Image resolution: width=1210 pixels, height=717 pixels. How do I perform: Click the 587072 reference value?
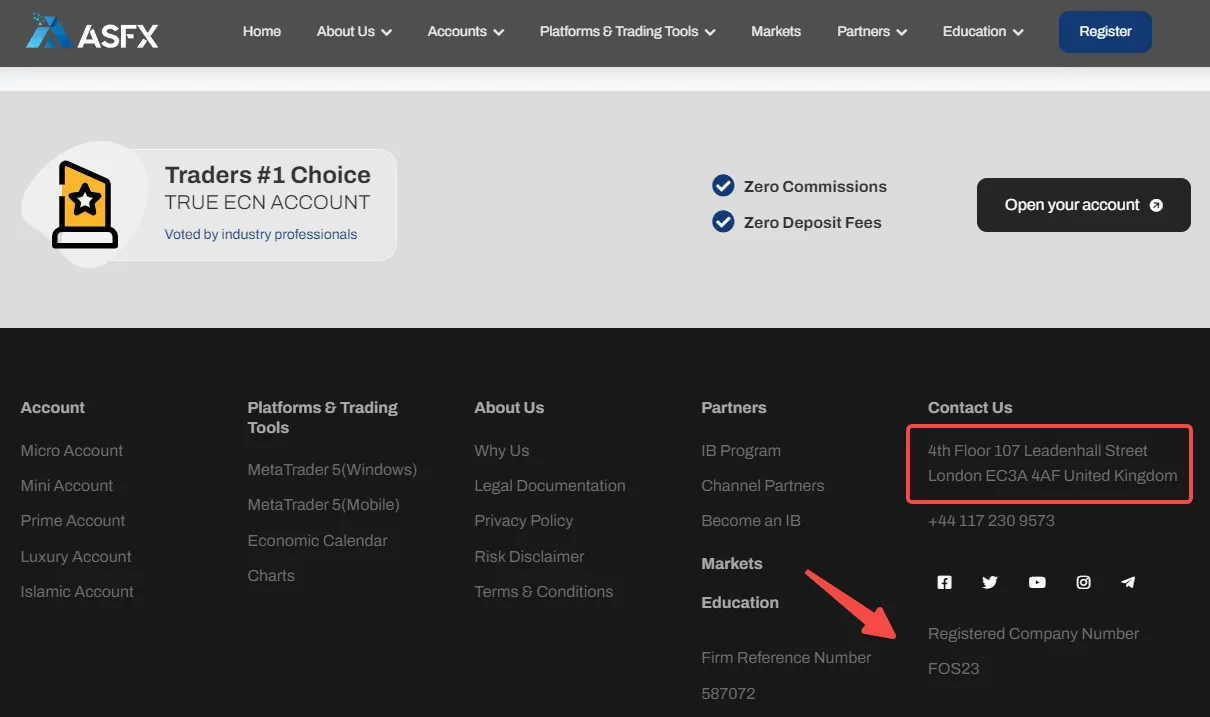click(728, 694)
